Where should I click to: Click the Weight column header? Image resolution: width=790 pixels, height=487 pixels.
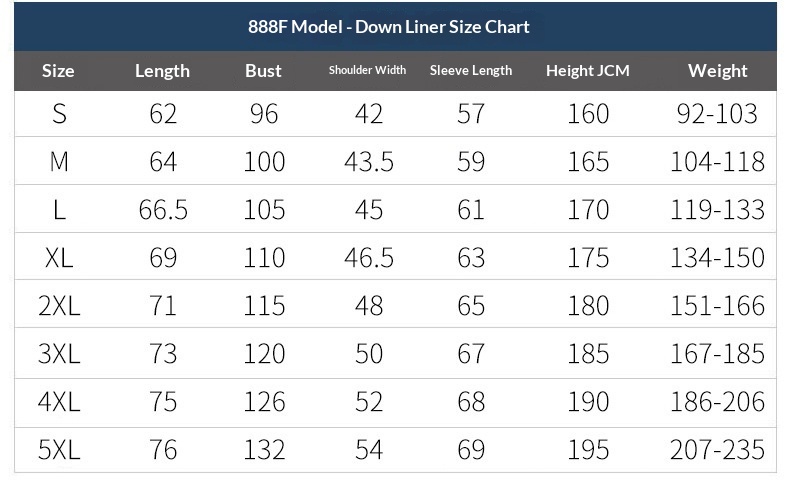coord(717,71)
